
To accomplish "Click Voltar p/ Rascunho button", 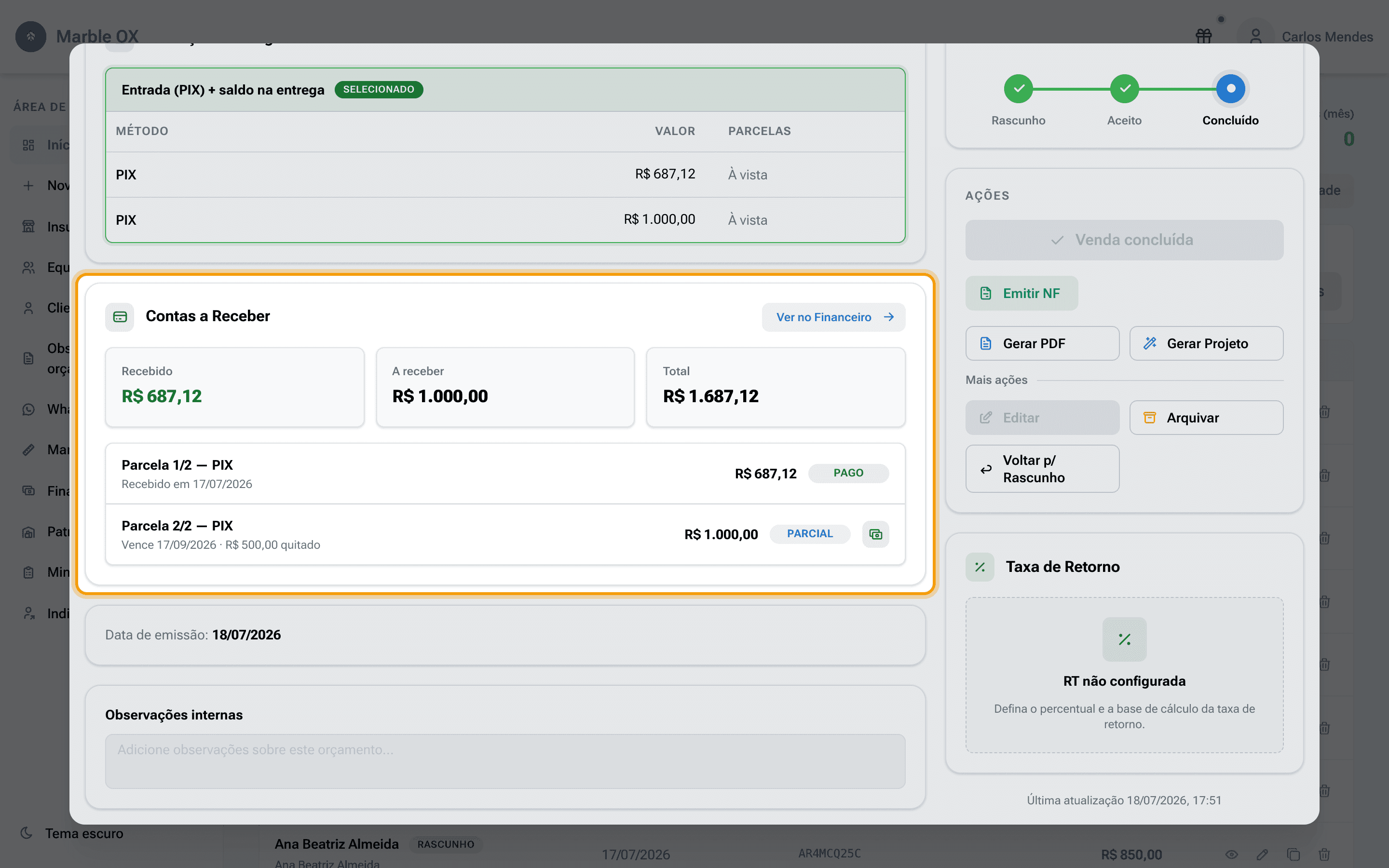I will tap(1042, 468).
